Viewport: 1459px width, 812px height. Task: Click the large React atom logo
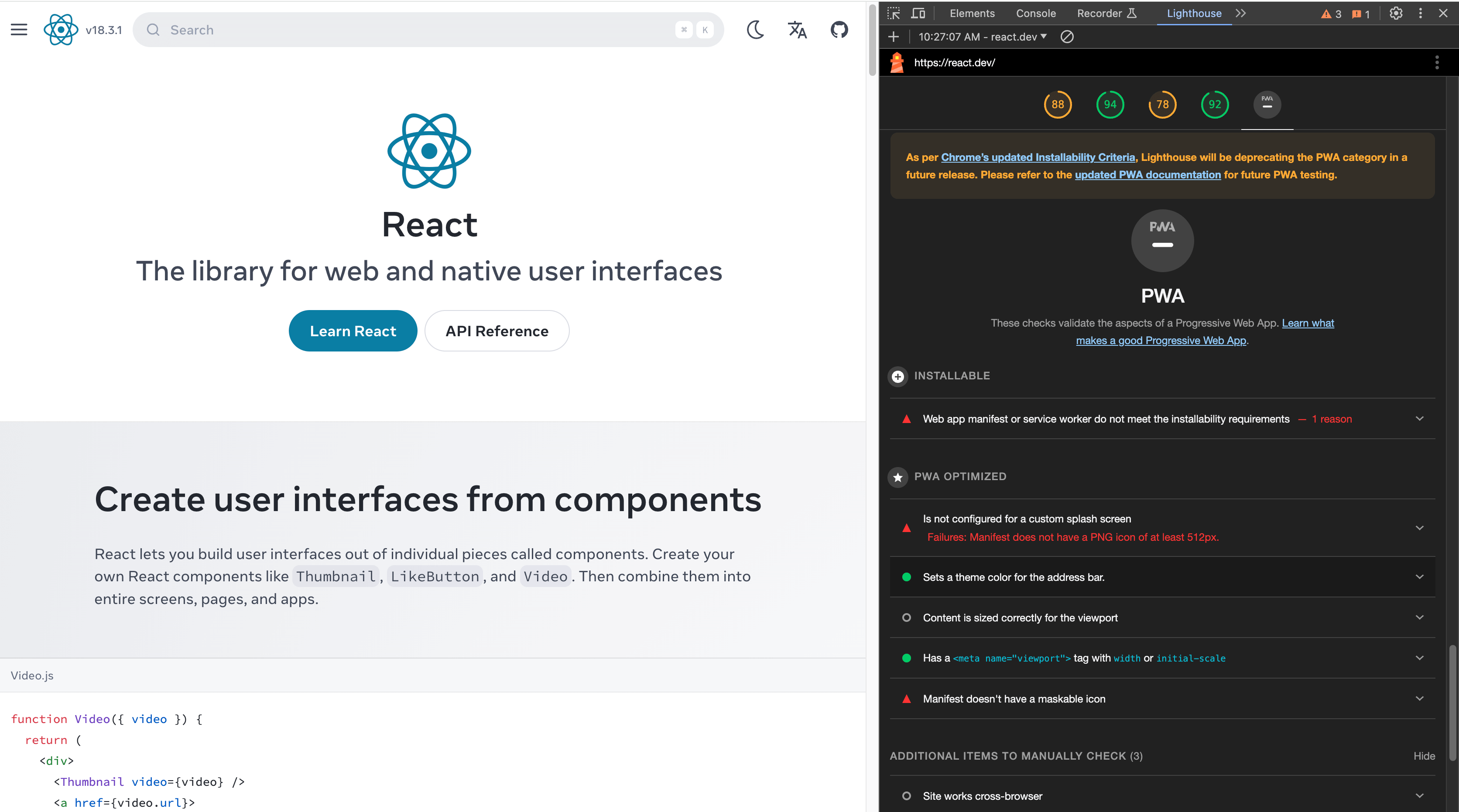click(x=429, y=151)
